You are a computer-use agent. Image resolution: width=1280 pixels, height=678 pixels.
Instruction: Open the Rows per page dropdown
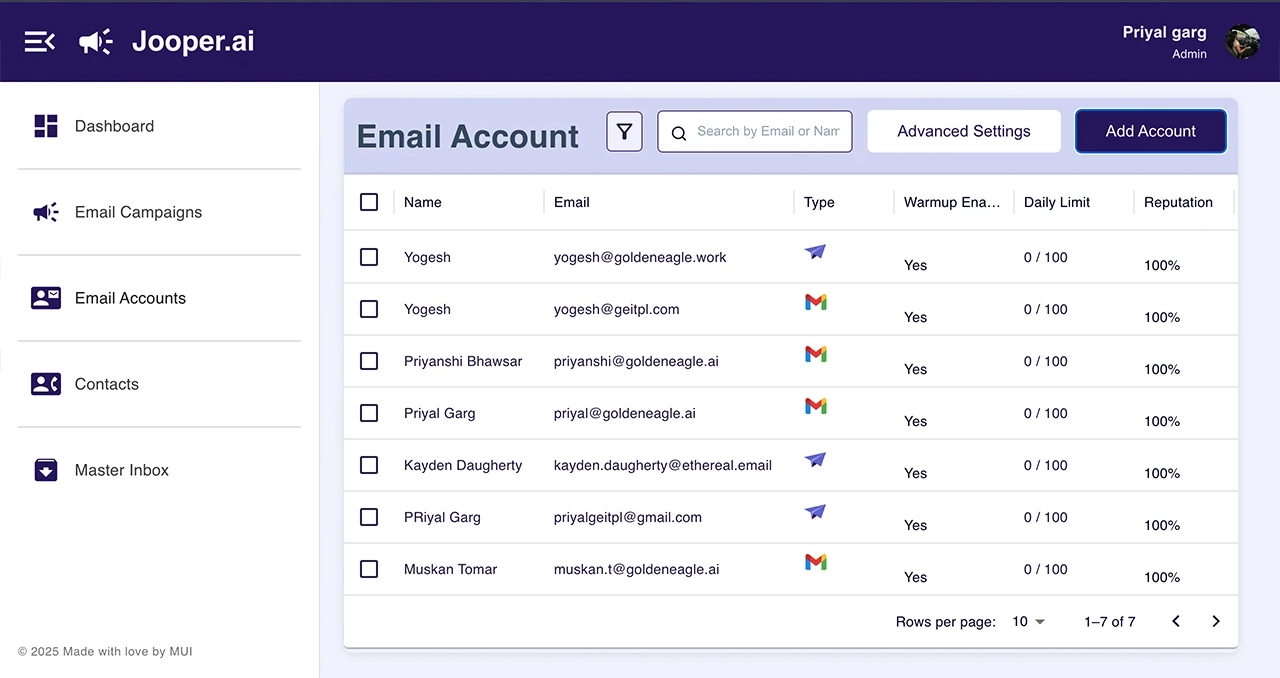1028,621
